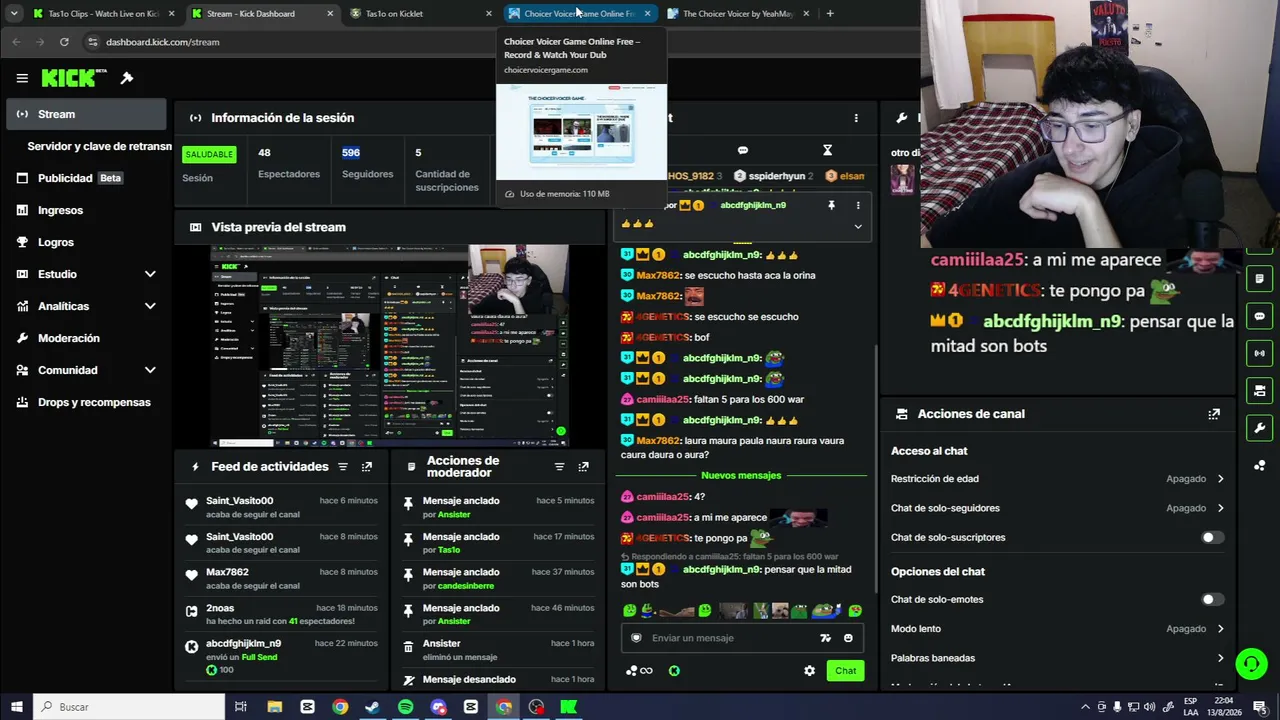Open the chat speech-bubble view
The width and height of the screenshot is (1280, 720).
pos(742,150)
